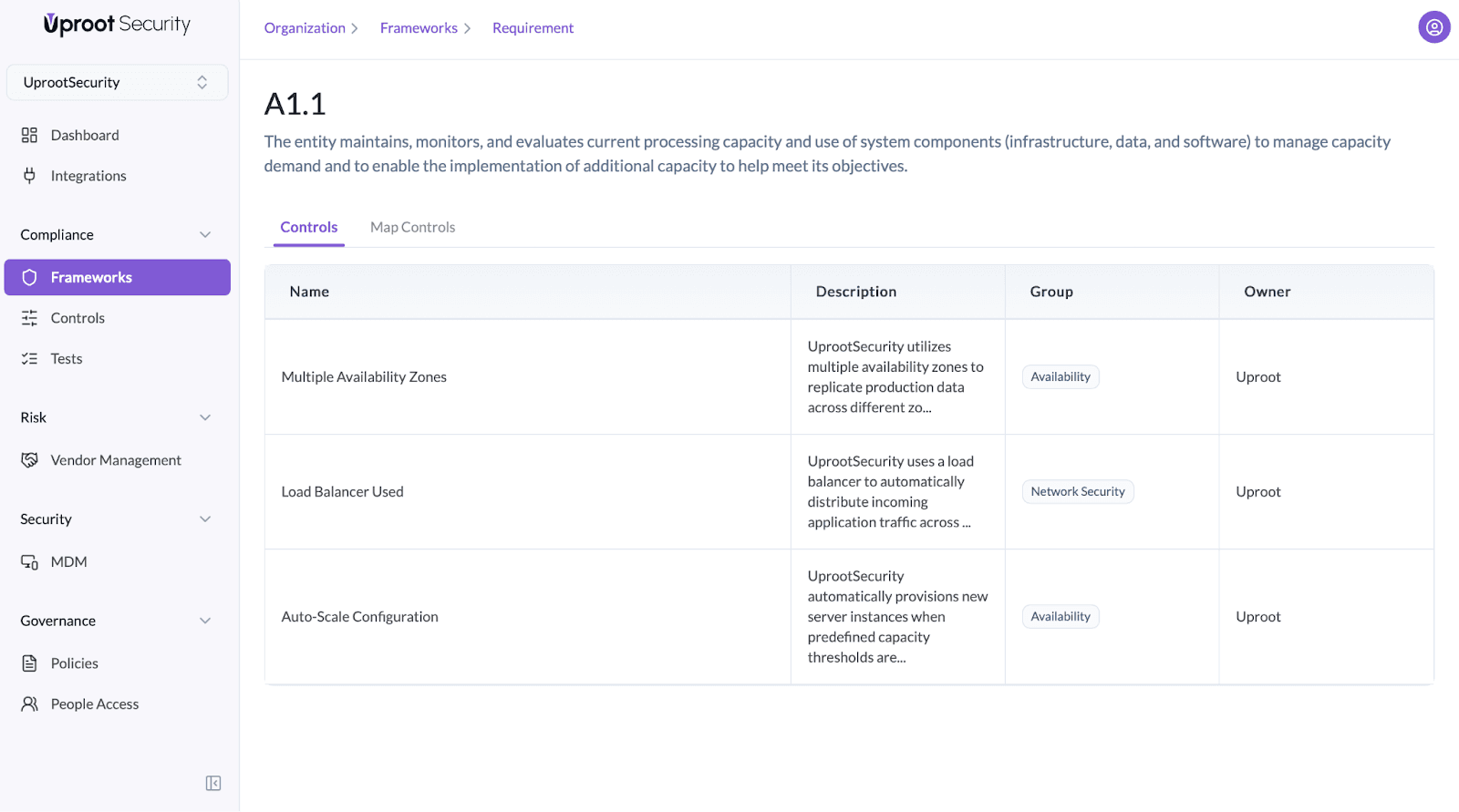Viewport: 1459px width, 812px height.
Task: Go to Organization breadcrumb link
Action: pos(305,28)
